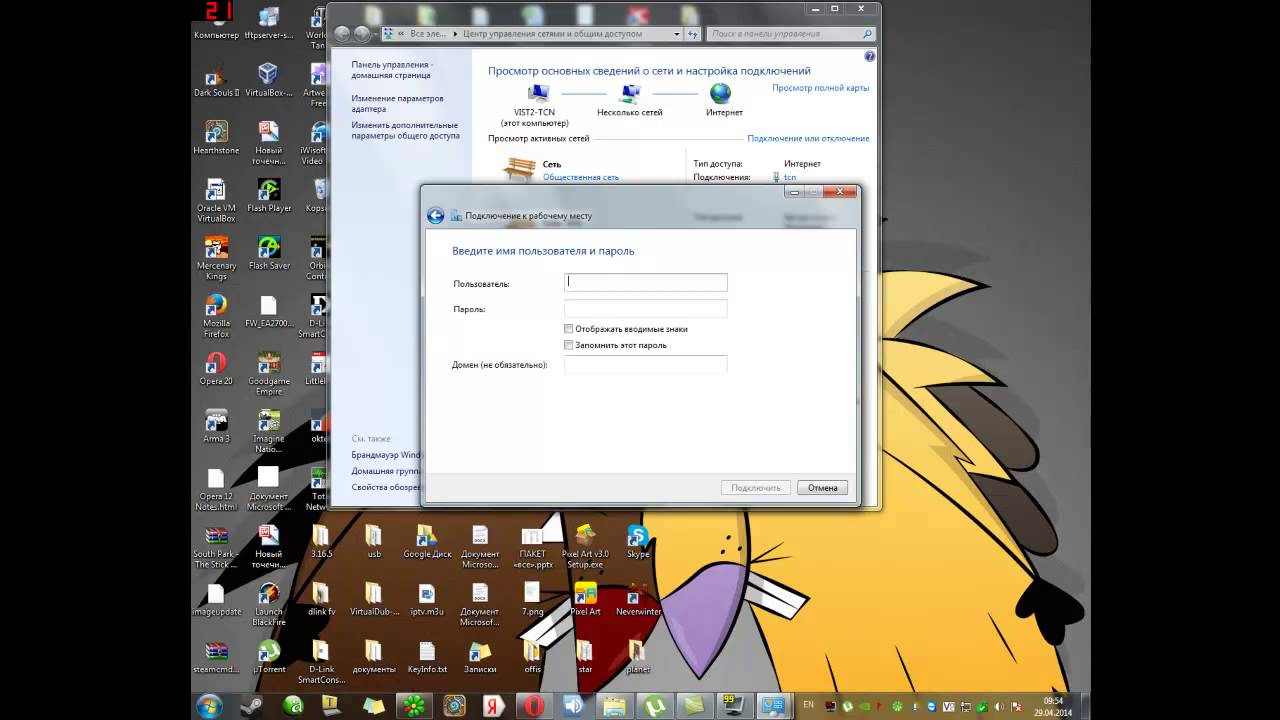Viewport: 1280px width, 720px height.
Task: Click the EN language indicator in tray
Action: (808, 705)
